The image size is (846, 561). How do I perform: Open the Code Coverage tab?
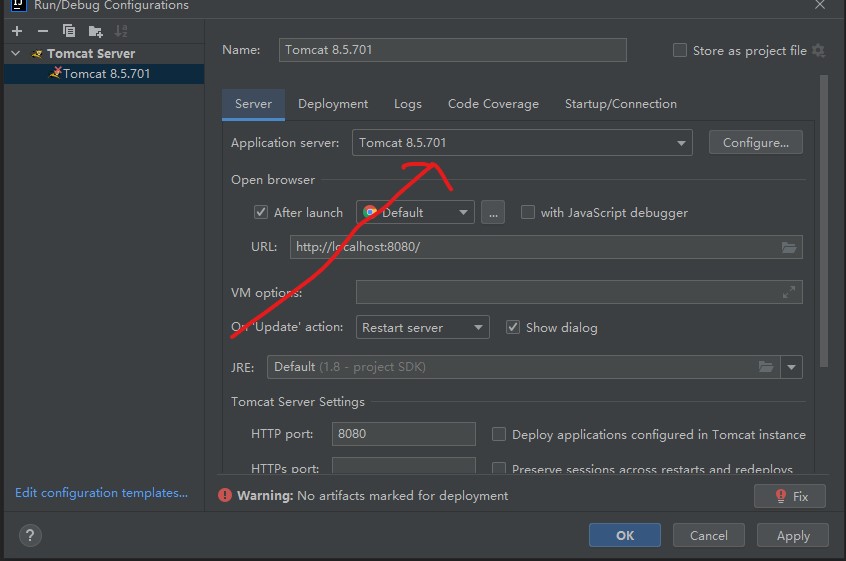click(x=493, y=104)
